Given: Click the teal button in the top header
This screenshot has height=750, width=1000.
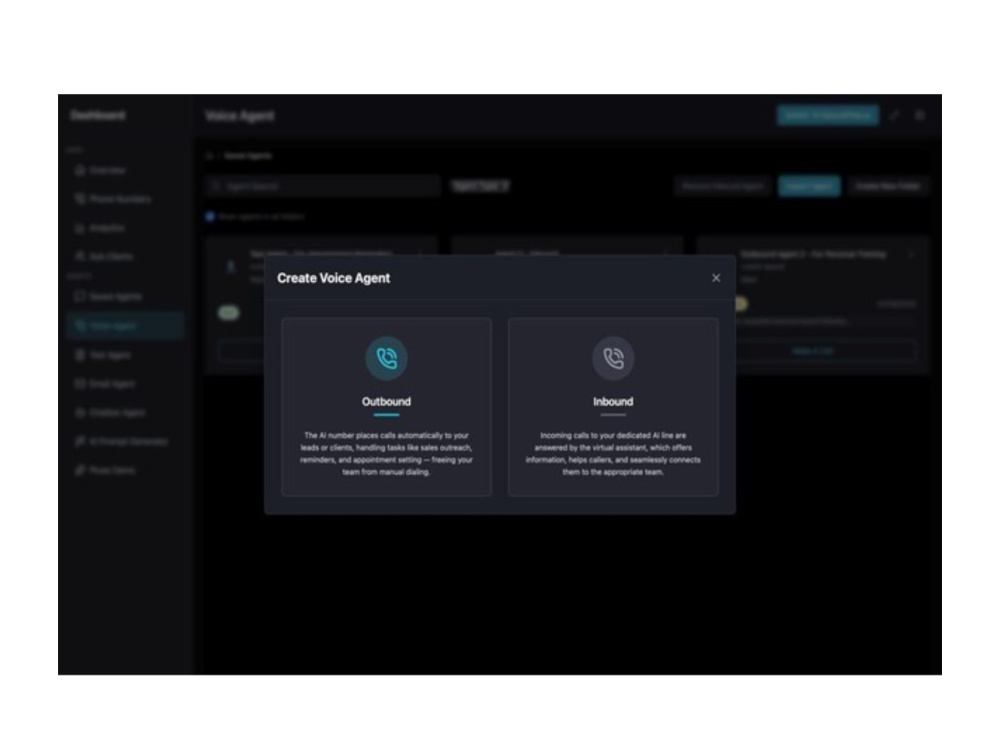Looking at the screenshot, I should pos(827,115).
